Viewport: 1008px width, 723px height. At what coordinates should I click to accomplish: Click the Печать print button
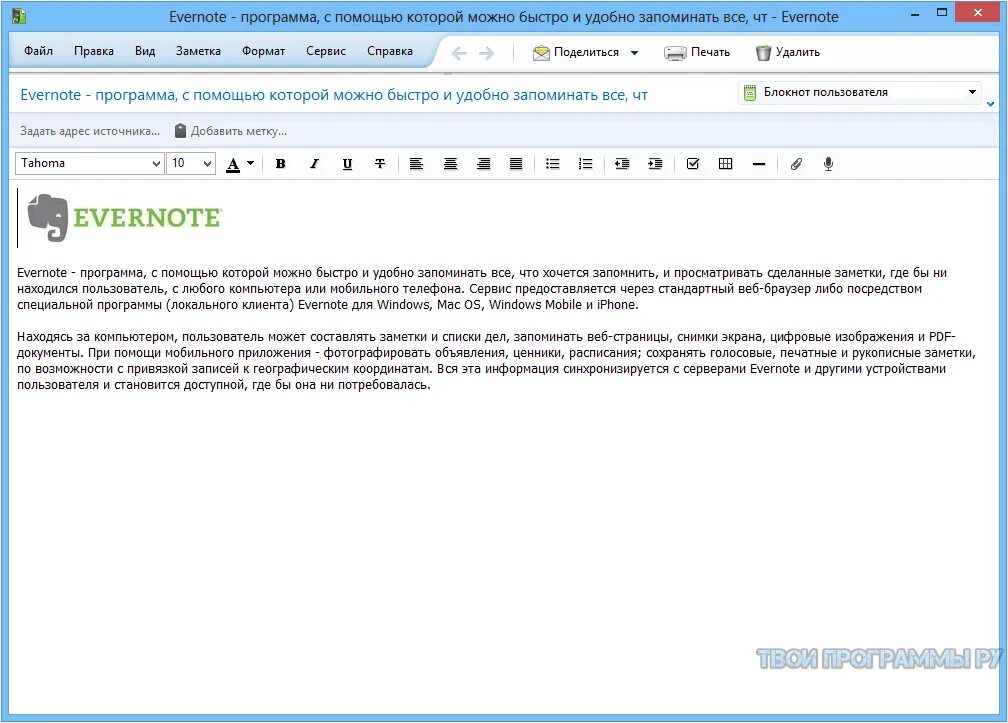pos(697,53)
